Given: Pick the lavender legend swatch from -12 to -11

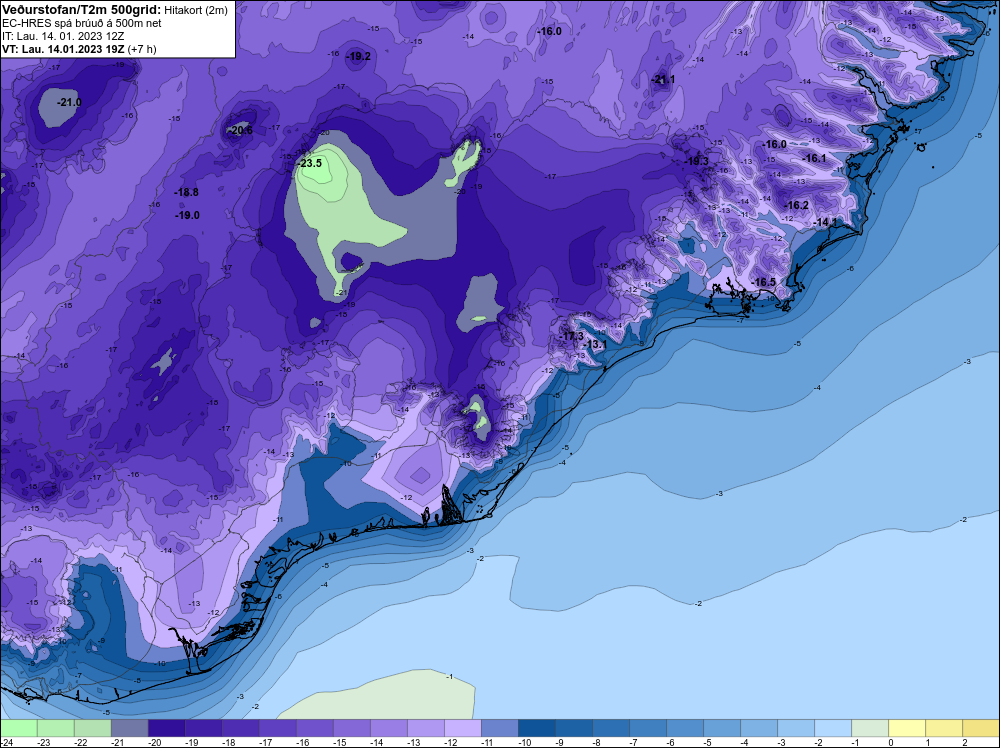Looking at the screenshot, I should pos(462,728).
